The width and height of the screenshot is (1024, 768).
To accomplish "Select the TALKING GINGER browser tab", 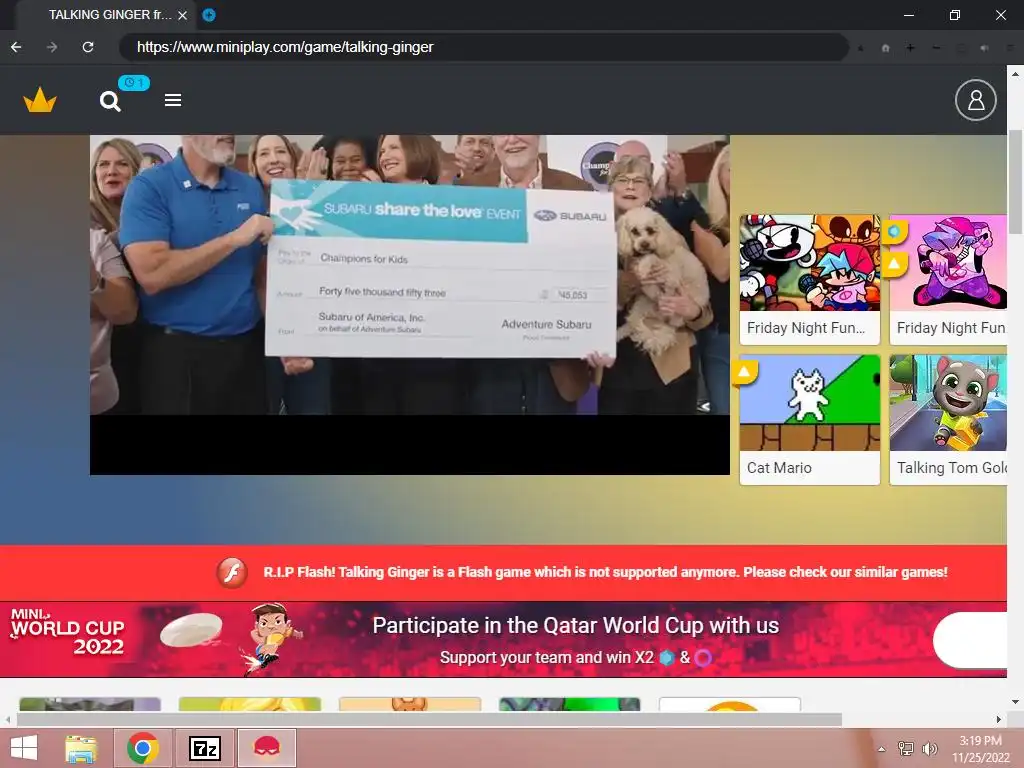I will point(104,14).
